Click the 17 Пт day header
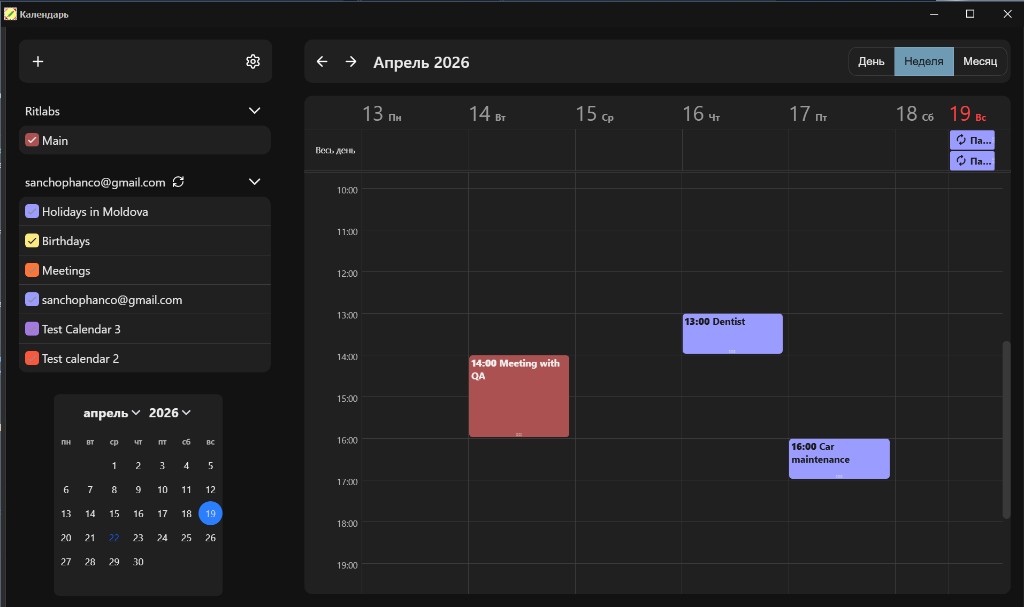 coord(808,114)
